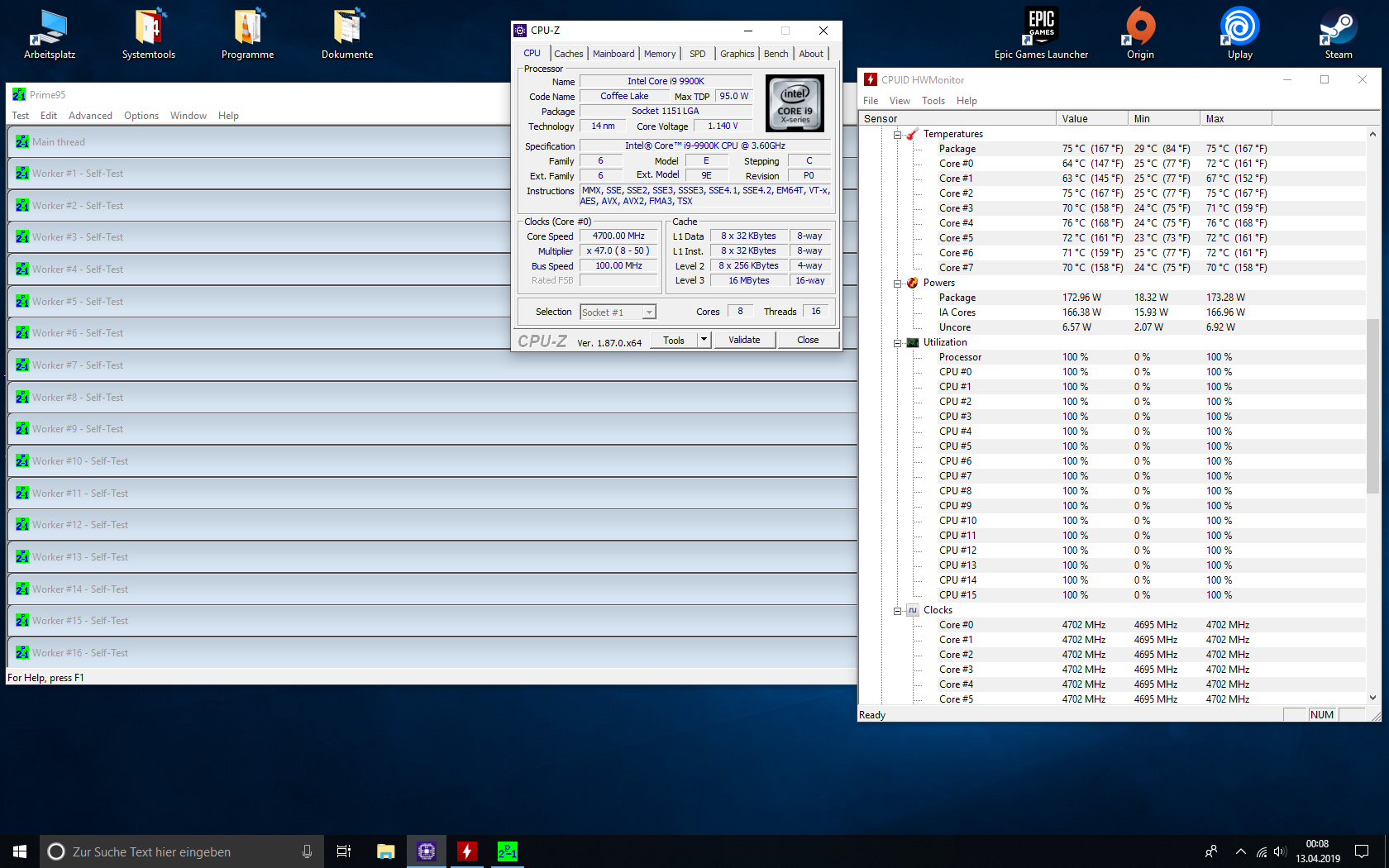Open the CPU-Z Tools dropdown arrow
The image size is (1389, 868).
(x=704, y=340)
